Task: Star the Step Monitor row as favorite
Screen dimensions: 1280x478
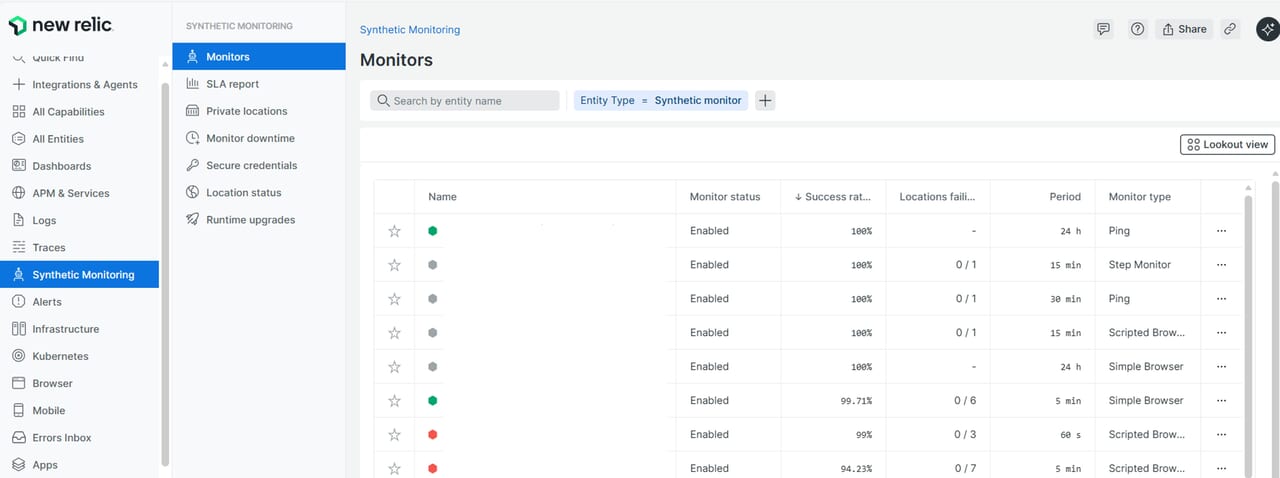Action: (x=394, y=265)
